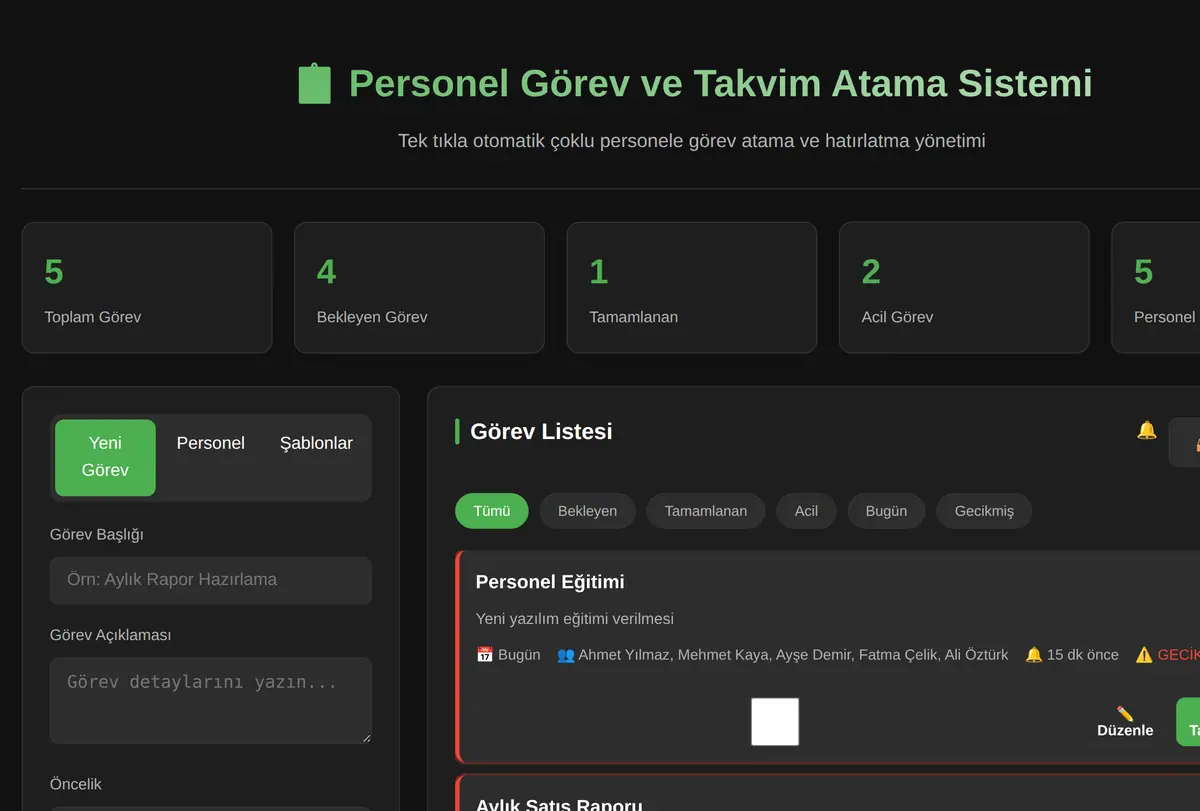
Task: Click the Tamamlanan stat card
Action: click(x=692, y=288)
